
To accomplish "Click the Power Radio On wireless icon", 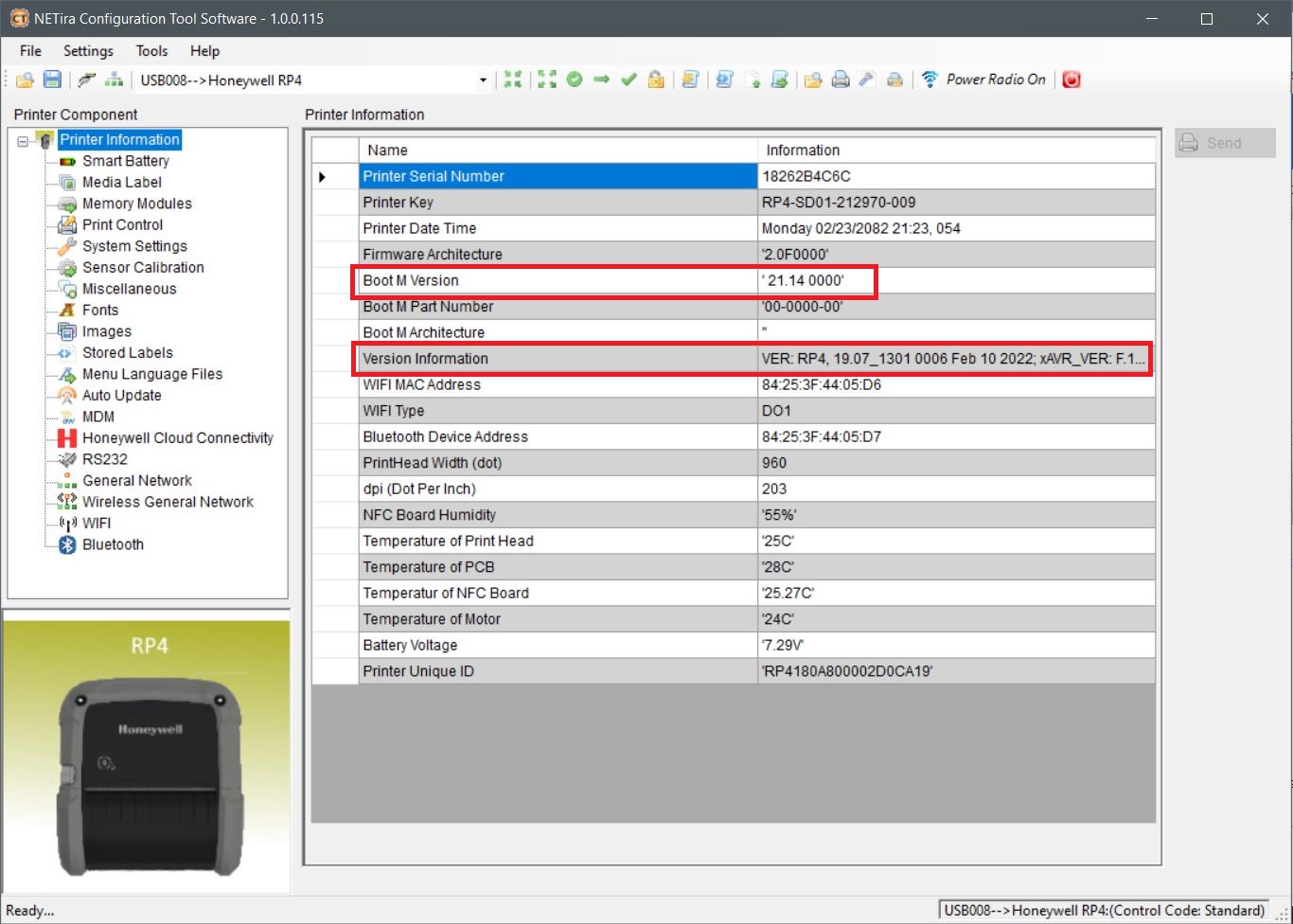I will click(929, 80).
